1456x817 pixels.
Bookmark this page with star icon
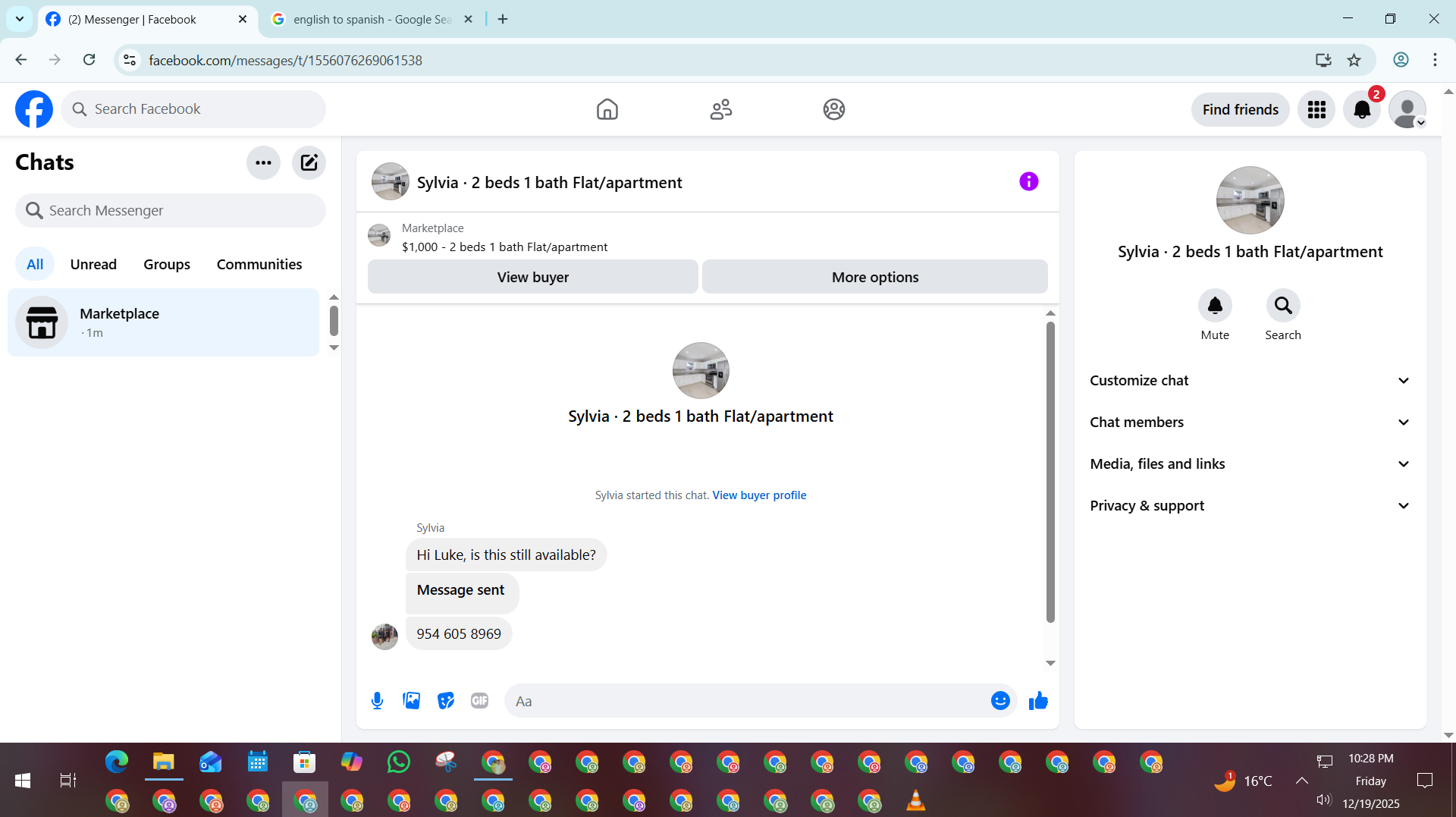[x=1354, y=60]
